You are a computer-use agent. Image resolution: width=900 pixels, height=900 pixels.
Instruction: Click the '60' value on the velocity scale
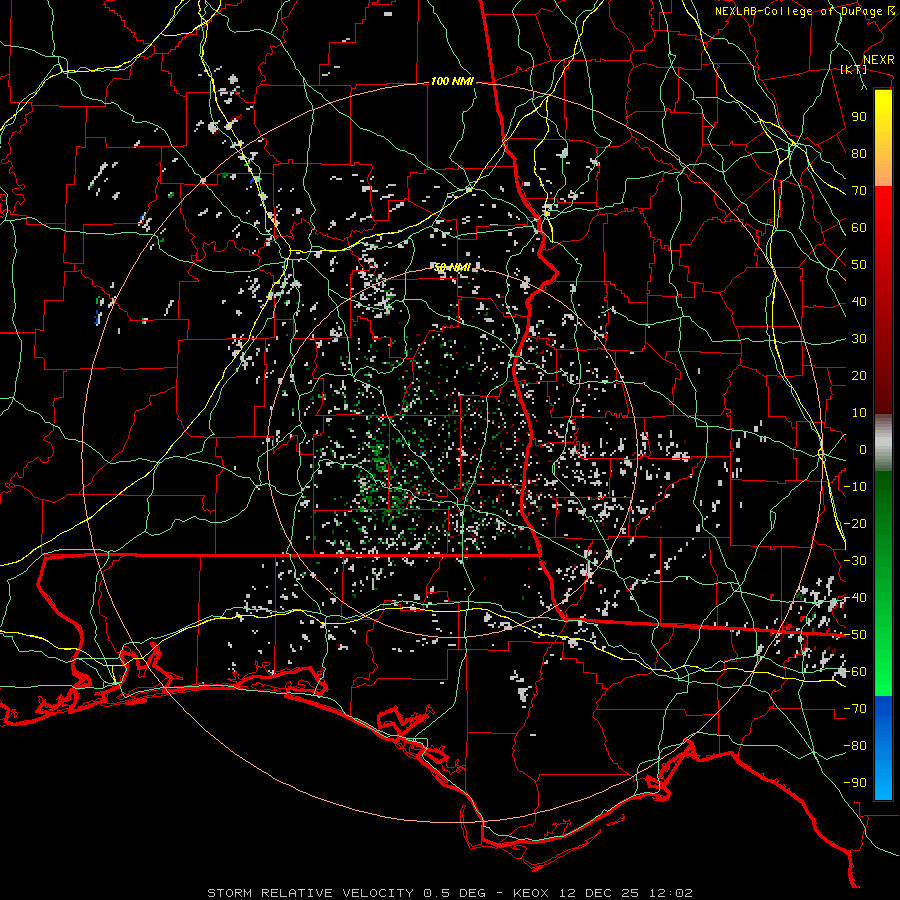point(859,227)
